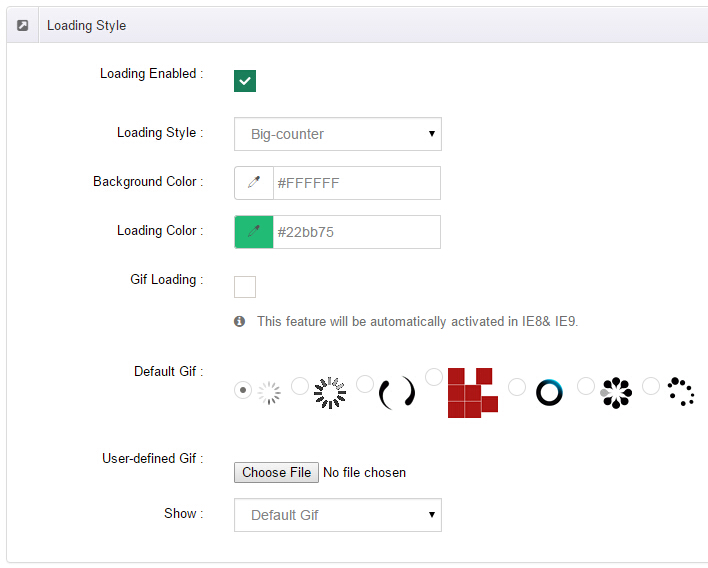
Task: Open the Loading Style Big-counter dropdown
Action: coord(338,134)
